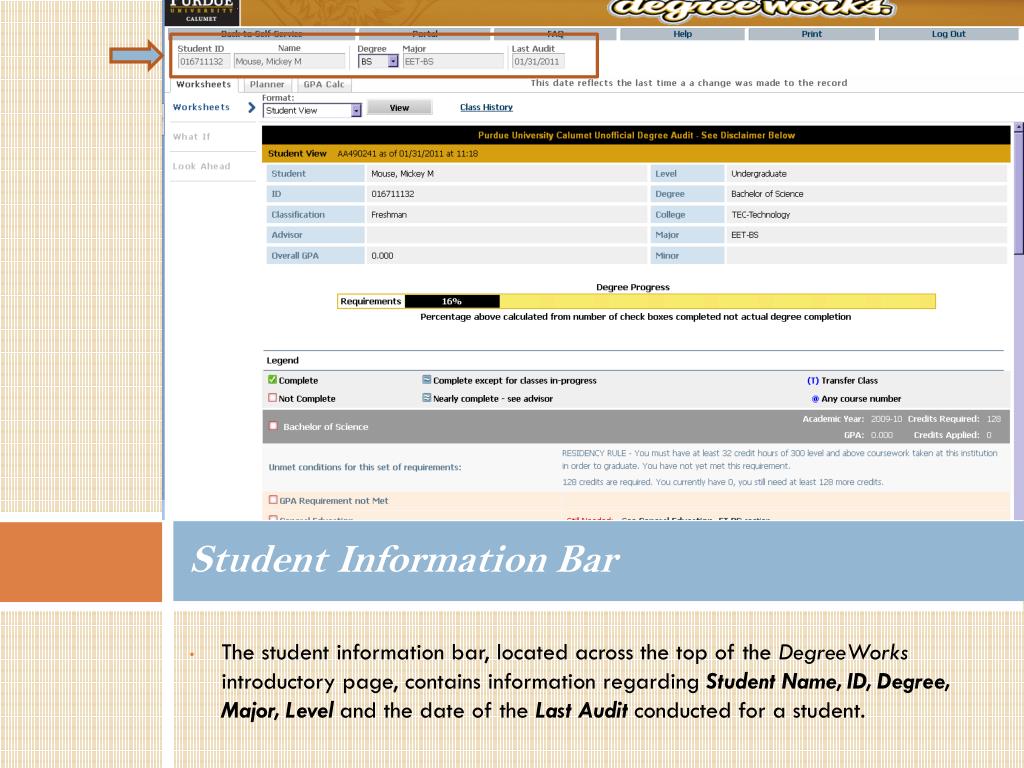Click the College value 'TEC-Technology'
This screenshot has height=768, width=1024.
[760, 214]
